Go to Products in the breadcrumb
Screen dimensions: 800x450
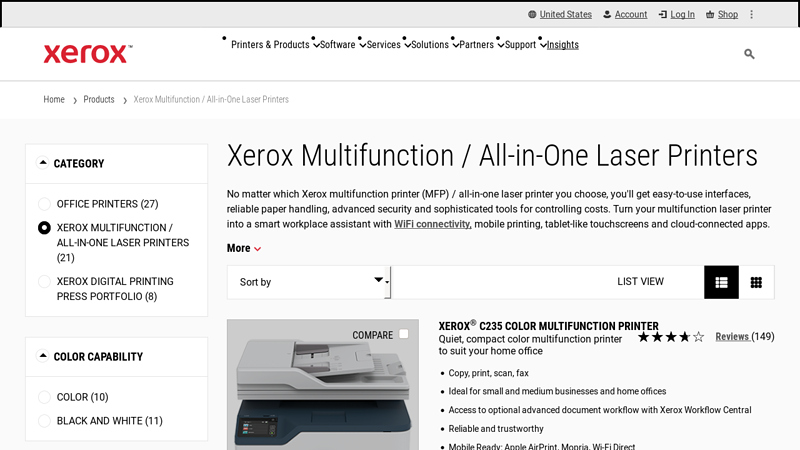click(x=99, y=99)
